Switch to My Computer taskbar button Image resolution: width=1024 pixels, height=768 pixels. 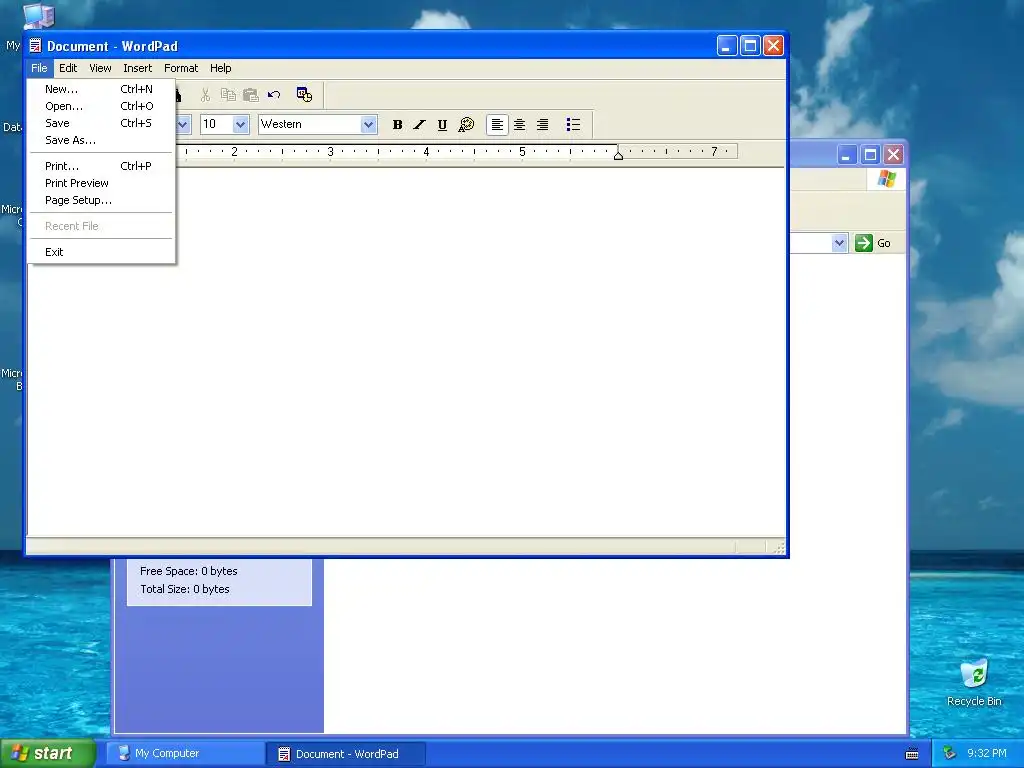coord(185,754)
